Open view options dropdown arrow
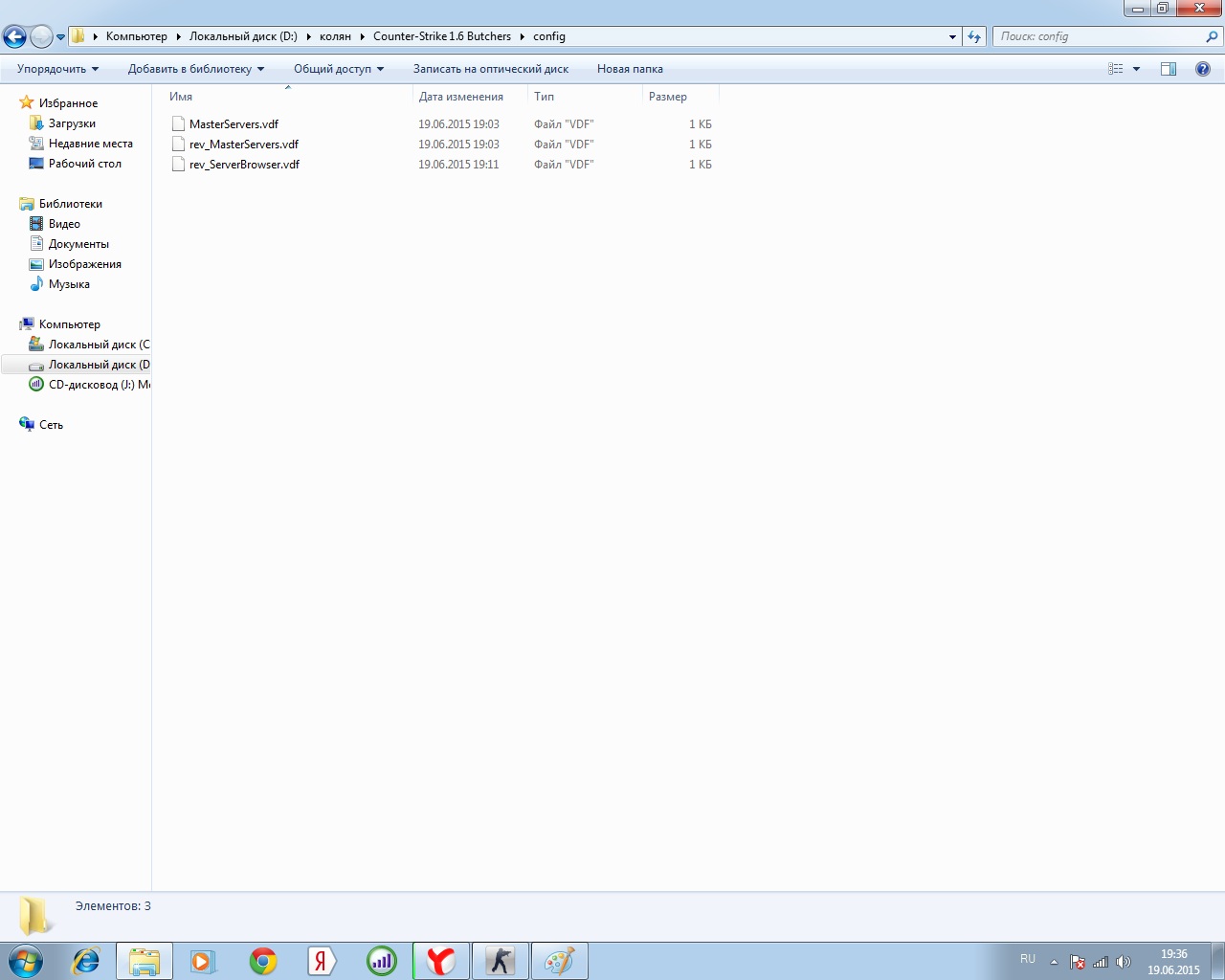This screenshot has height=980, width=1225. pos(1137,69)
